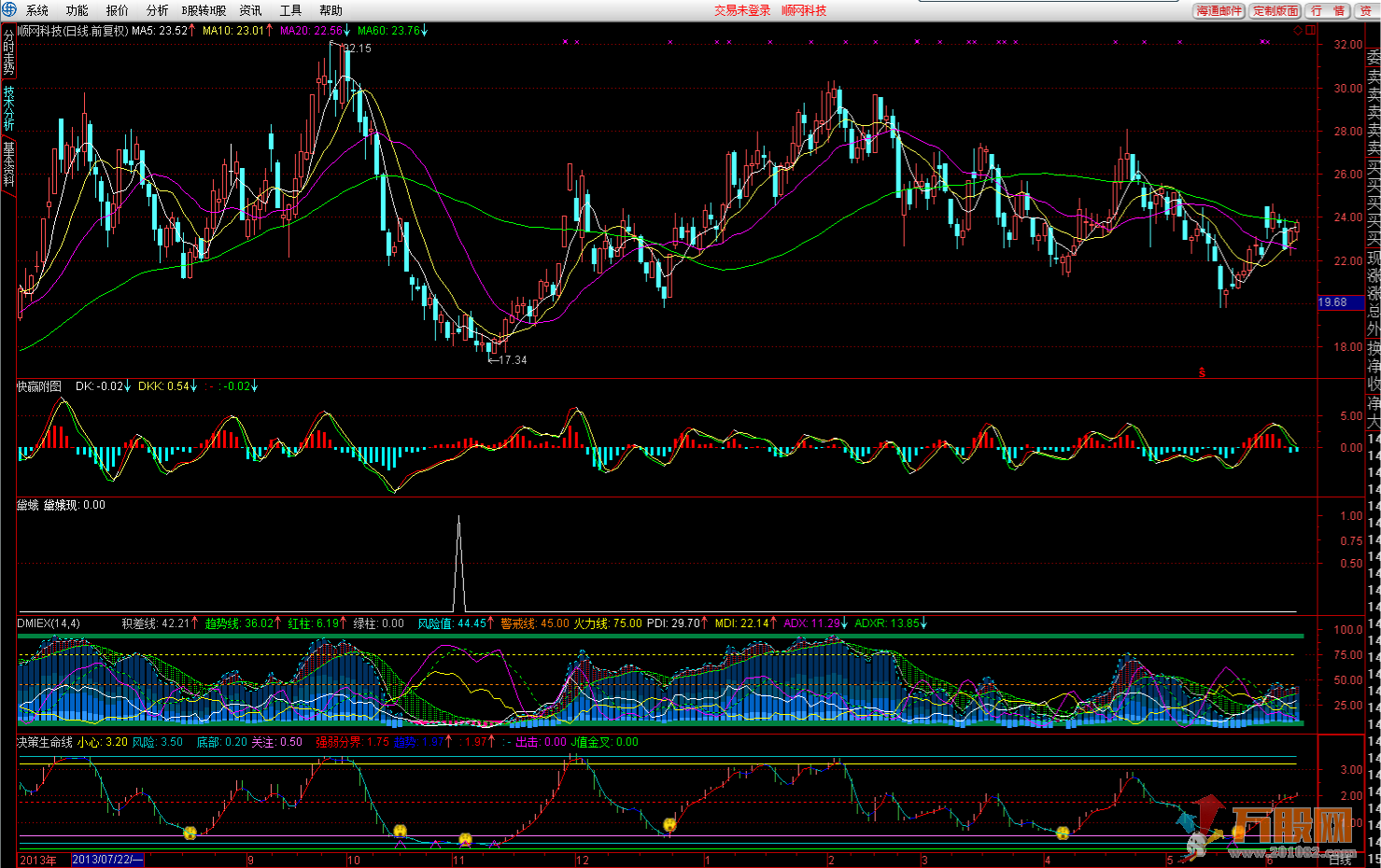Click the 2013年 year label on time axis
The image size is (1381, 868).
click(x=37, y=861)
